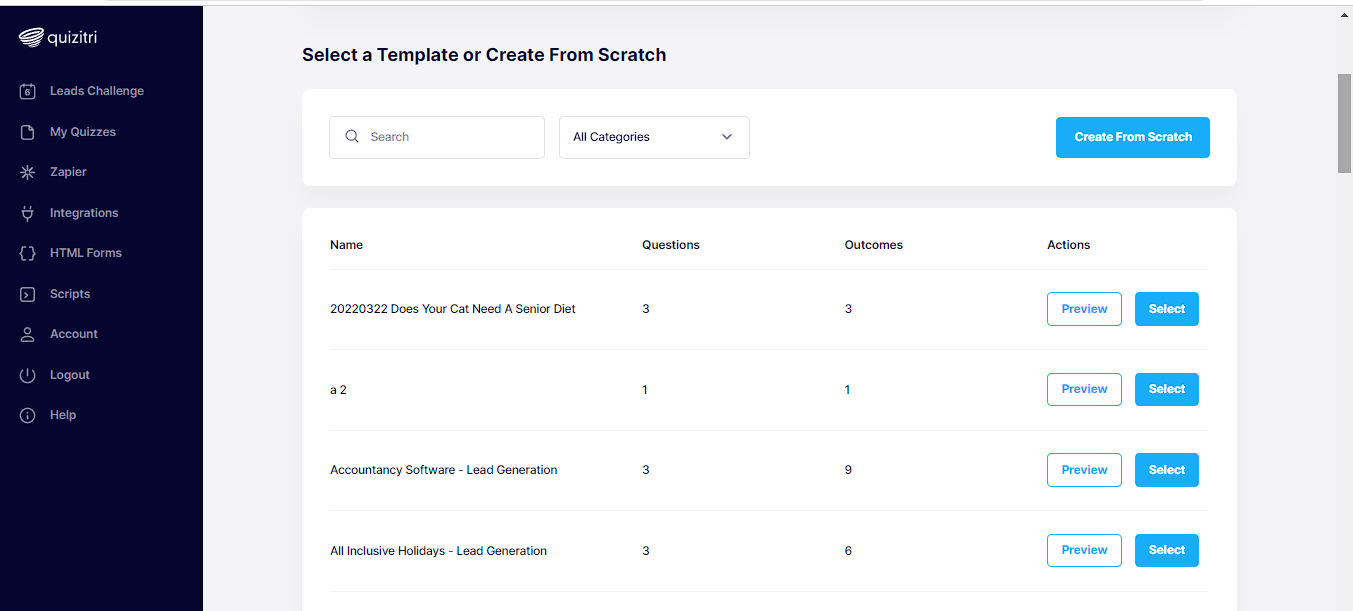The image size is (1353, 611).
Task: Select the All Inclusive Holidays template
Action: (x=1166, y=550)
